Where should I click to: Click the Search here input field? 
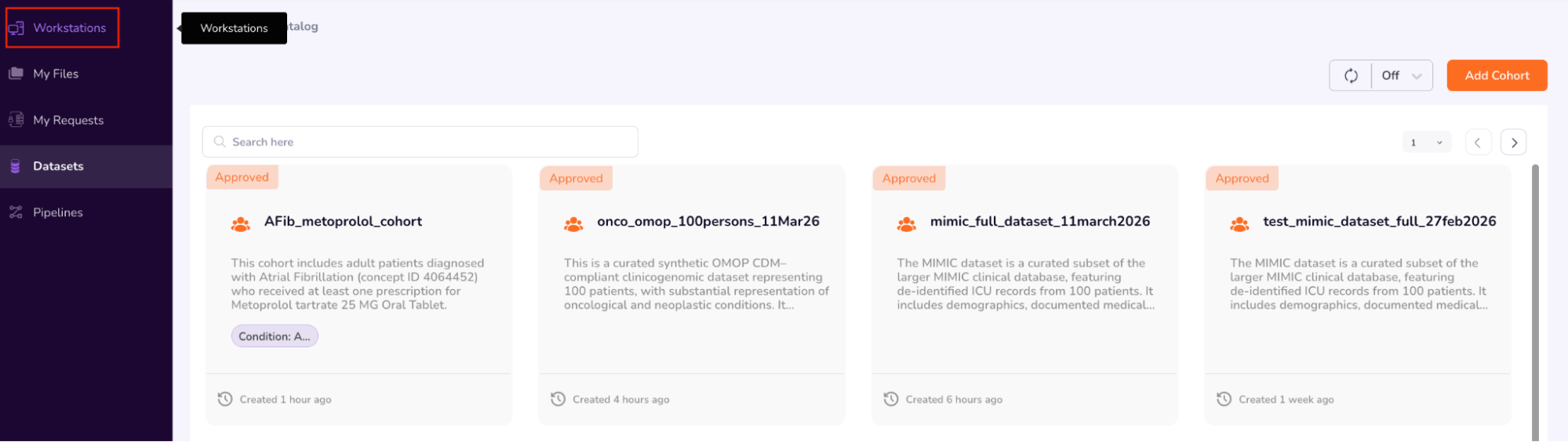pos(424,142)
